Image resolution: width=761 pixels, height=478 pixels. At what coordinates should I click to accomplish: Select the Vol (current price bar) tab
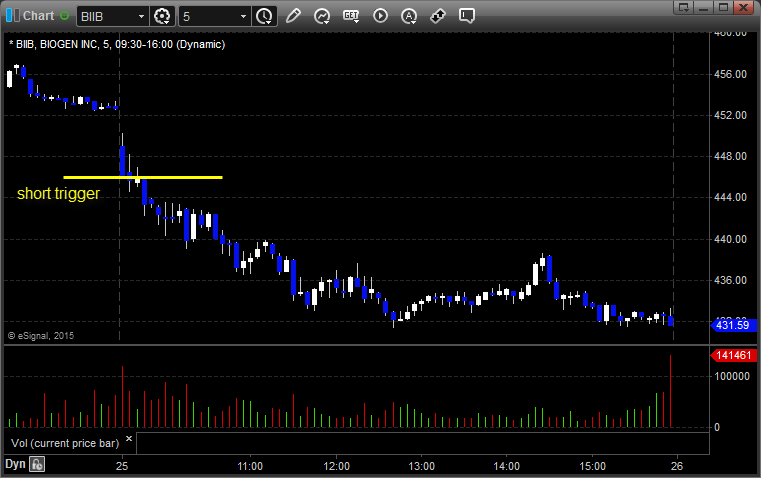pyautogui.click(x=65, y=443)
